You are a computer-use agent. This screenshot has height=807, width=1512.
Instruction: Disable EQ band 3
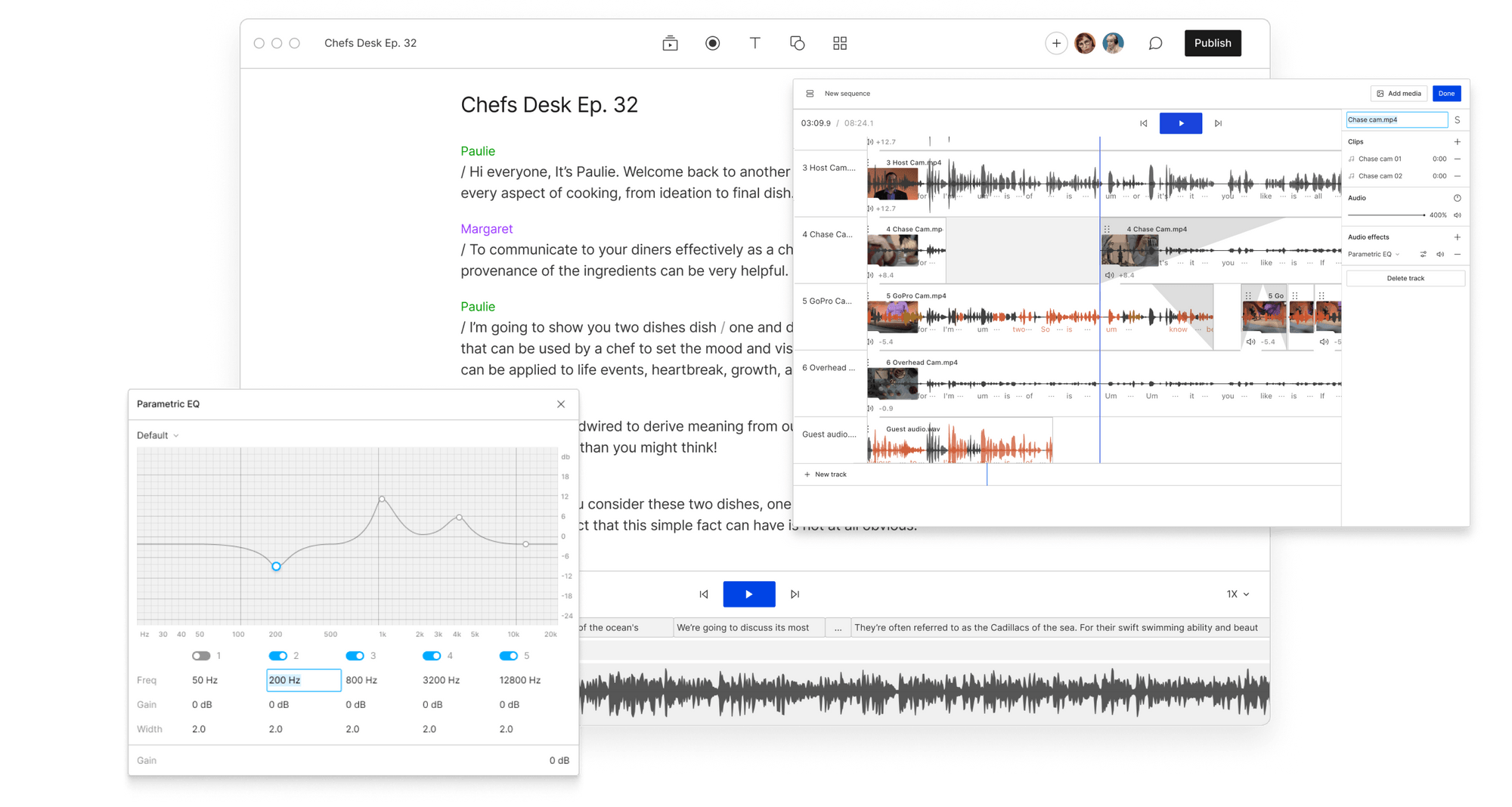click(356, 656)
